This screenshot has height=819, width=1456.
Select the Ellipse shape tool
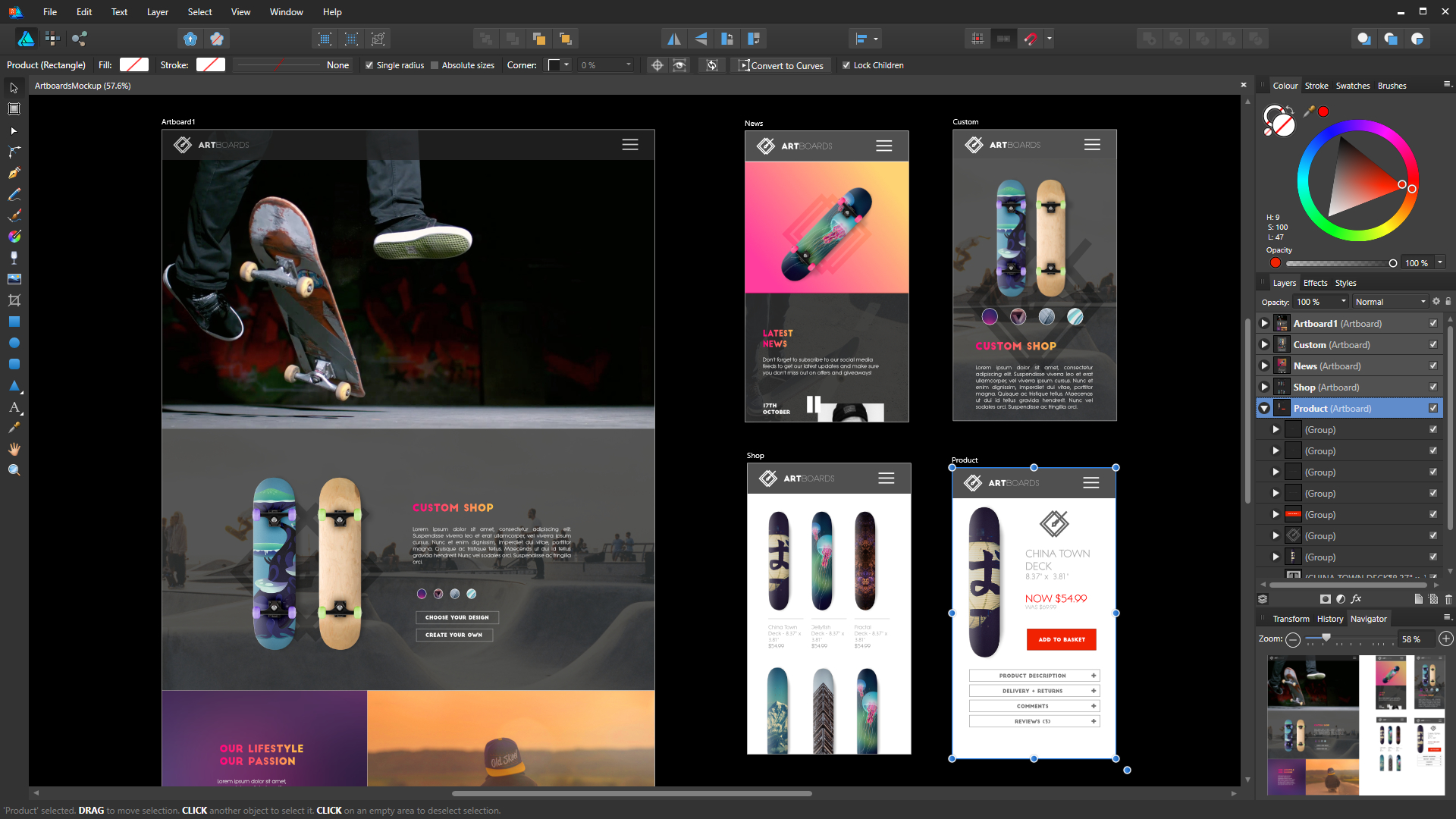(14, 343)
